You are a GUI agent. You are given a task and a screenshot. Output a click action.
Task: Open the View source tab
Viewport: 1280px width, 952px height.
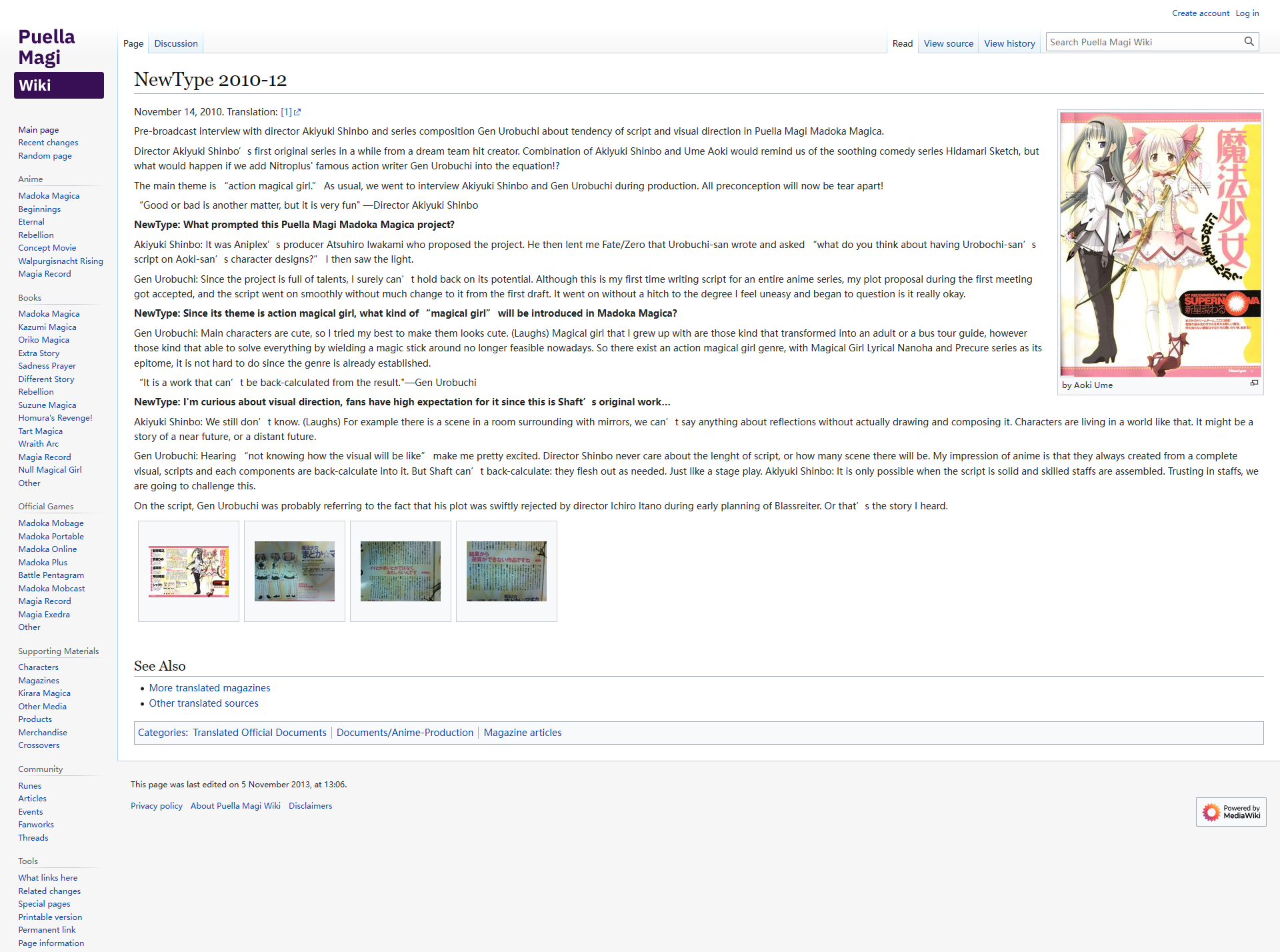pos(948,43)
